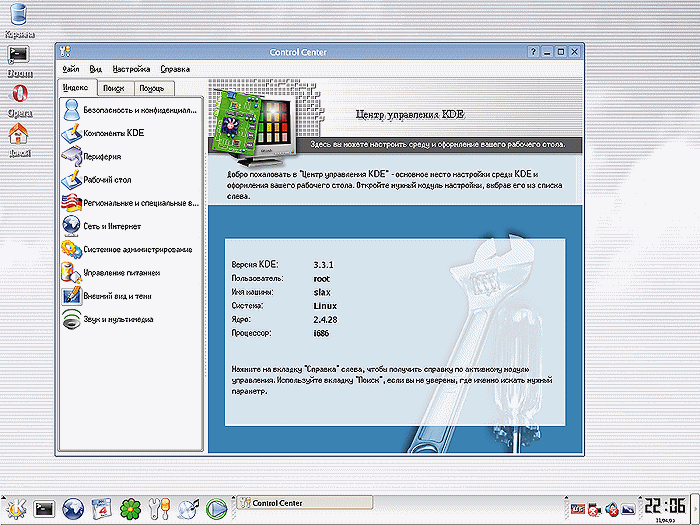
Task: Select Безопасность и конфиденциальность entry text
Action: tap(140, 110)
